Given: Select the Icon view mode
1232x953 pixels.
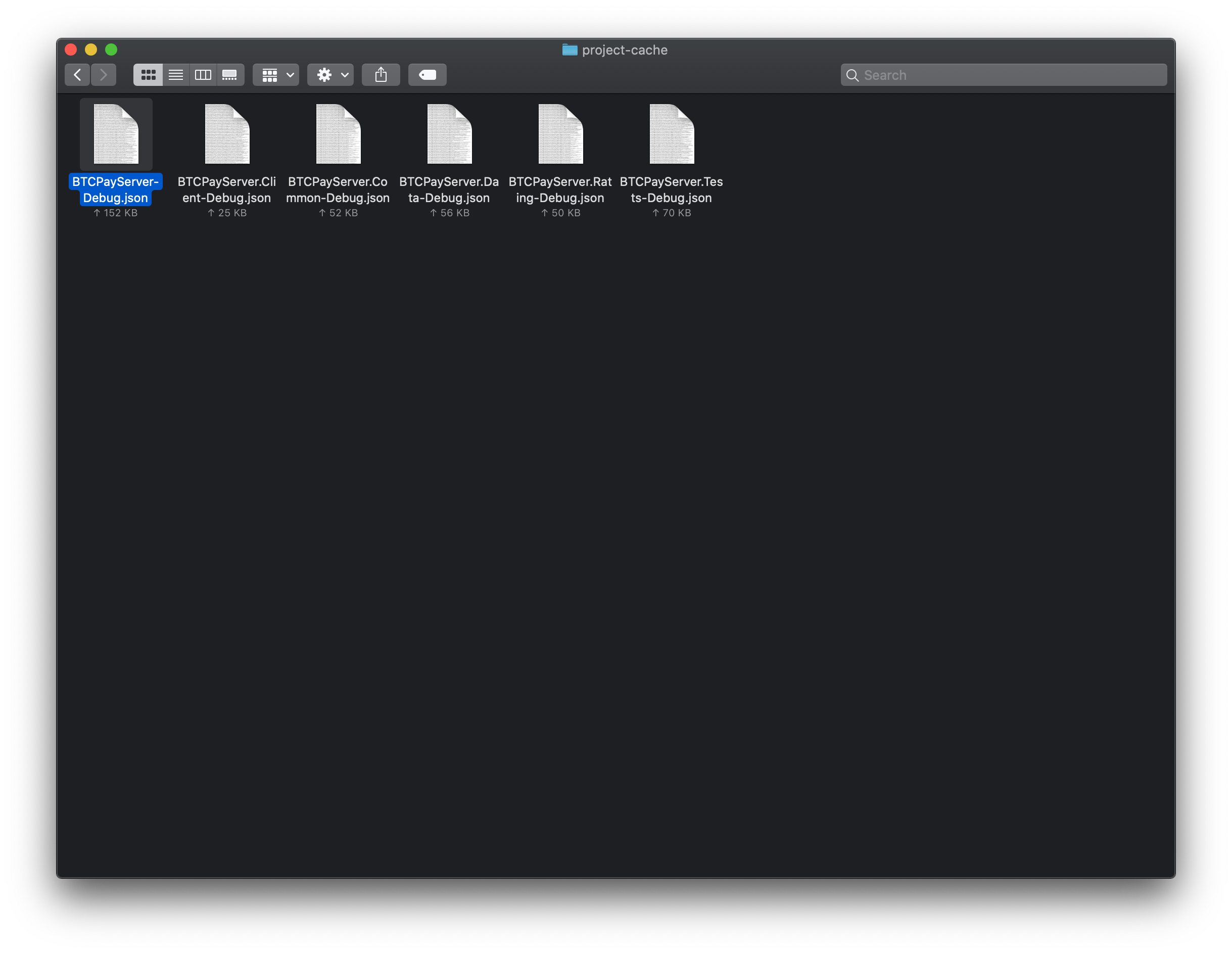Looking at the screenshot, I should [148, 74].
